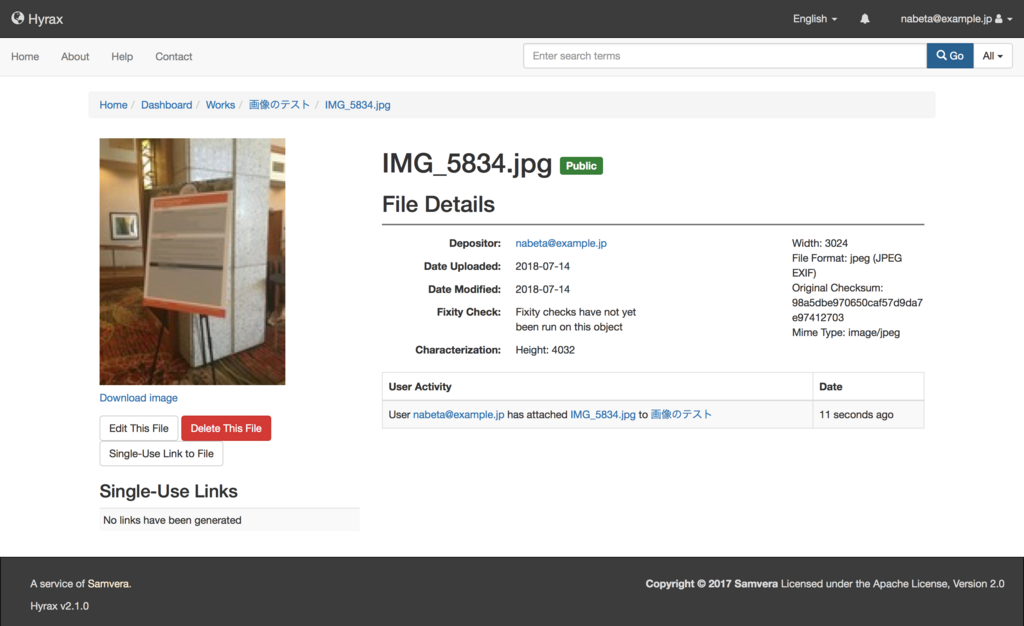The height and width of the screenshot is (626, 1024).
Task: Go to Home in the navigation bar
Action: point(25,57)
